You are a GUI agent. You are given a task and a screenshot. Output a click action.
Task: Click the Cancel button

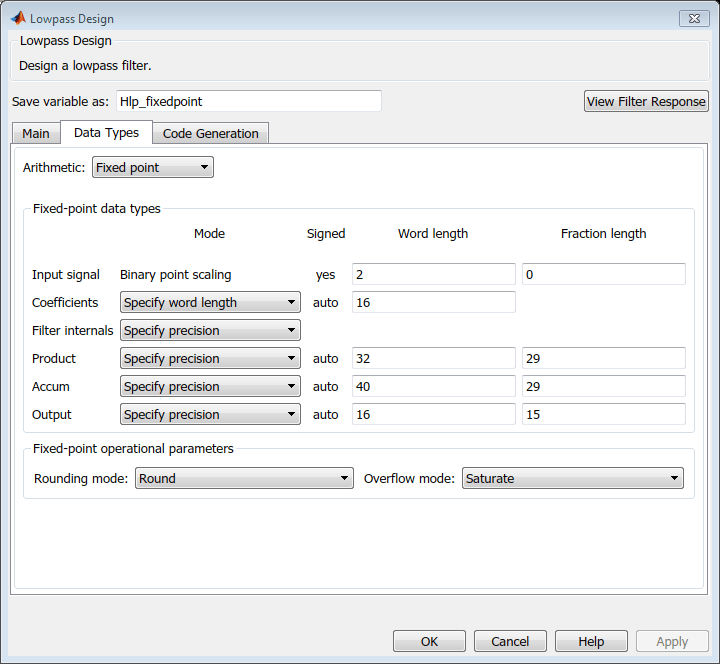510,641
